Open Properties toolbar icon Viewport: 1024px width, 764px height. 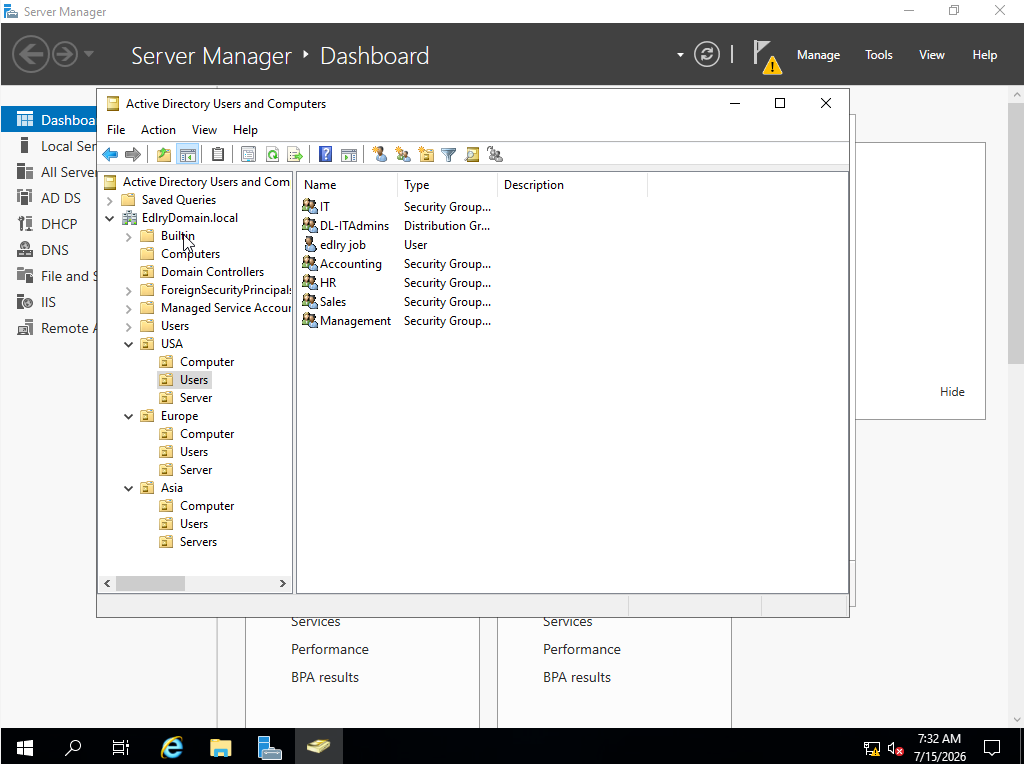(x=248, y=155)
